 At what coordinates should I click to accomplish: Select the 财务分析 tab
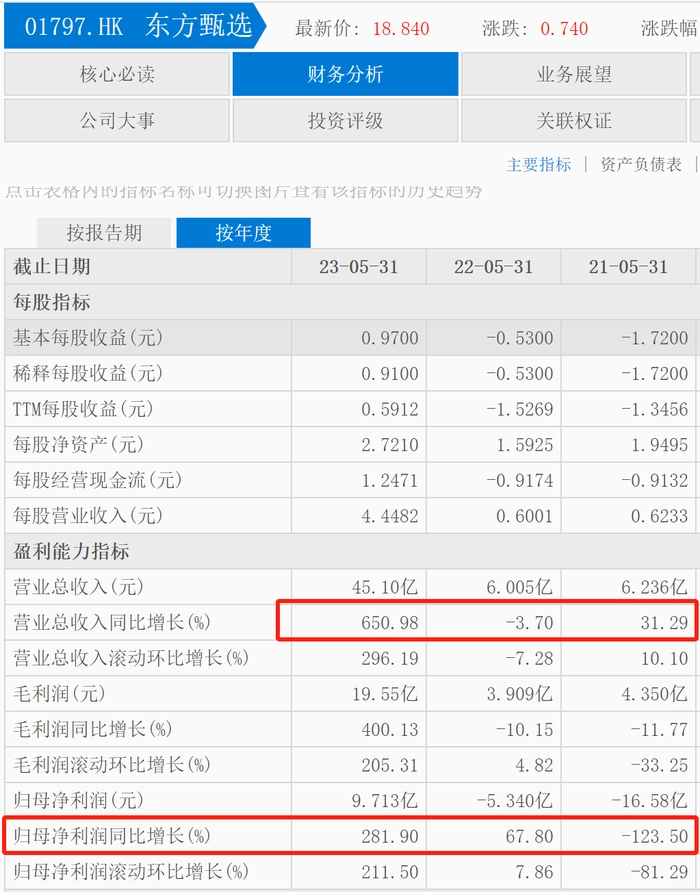click(x=345, y=74)
